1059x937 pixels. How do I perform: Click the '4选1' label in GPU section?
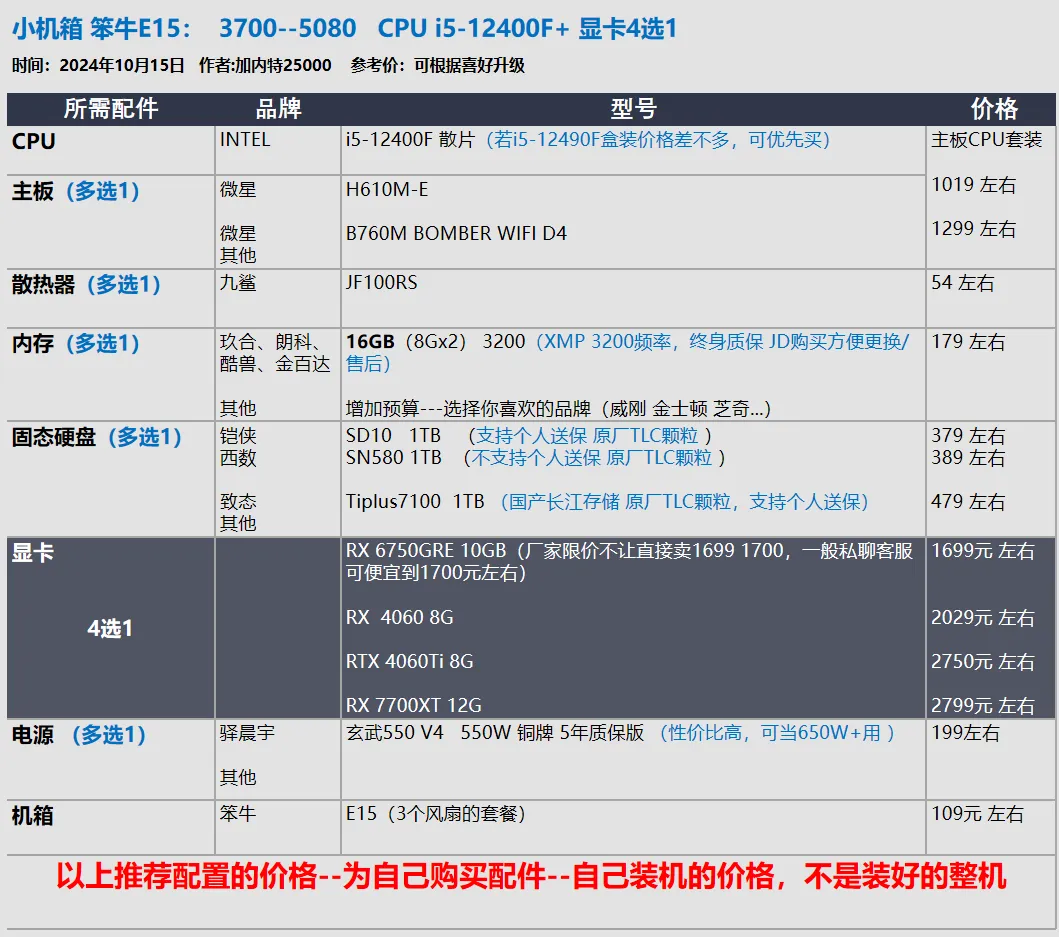(x=110, y=629)
